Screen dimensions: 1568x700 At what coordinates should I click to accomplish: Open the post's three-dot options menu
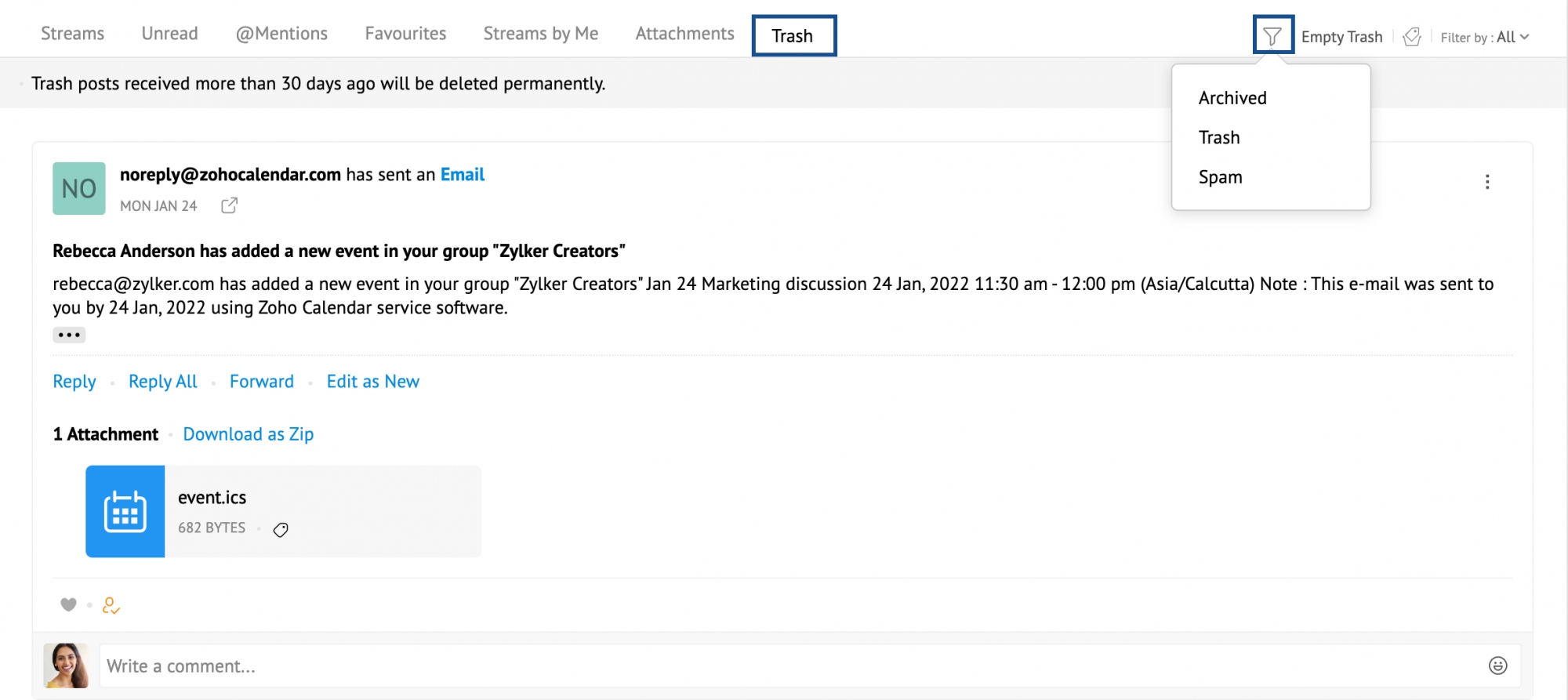coord(1486,182)
